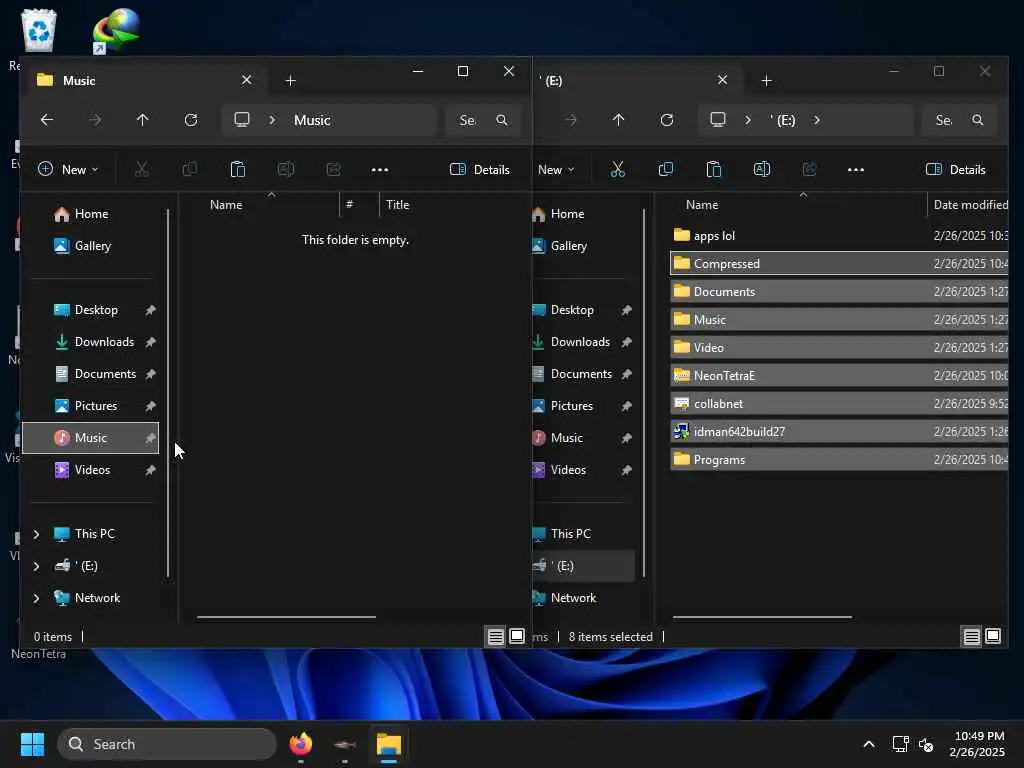The width and height of the screenshot is (1024, 768).
Task: Refresh the E: window
Action: tap(667, 120)
